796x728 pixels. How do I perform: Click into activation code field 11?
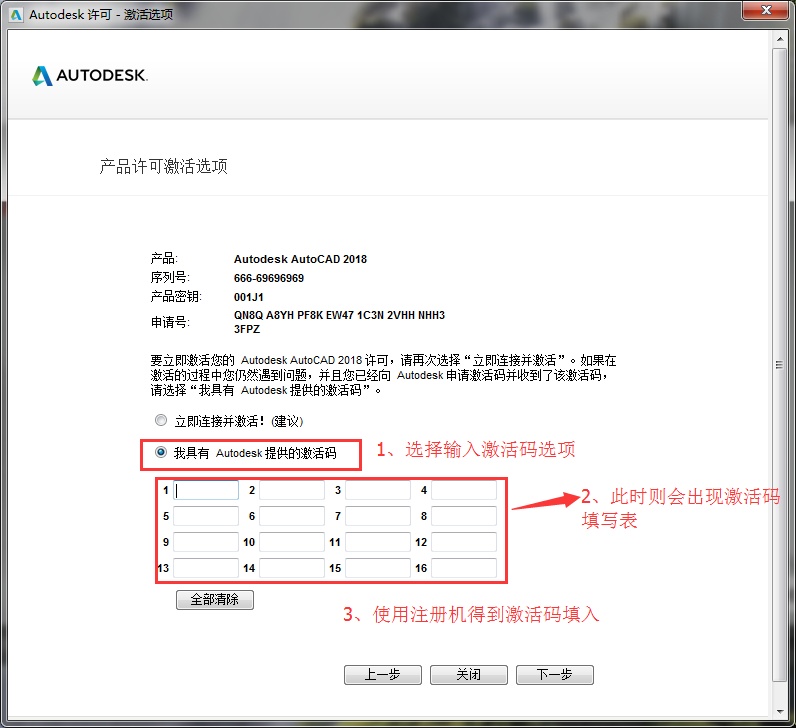click(378, 542)
